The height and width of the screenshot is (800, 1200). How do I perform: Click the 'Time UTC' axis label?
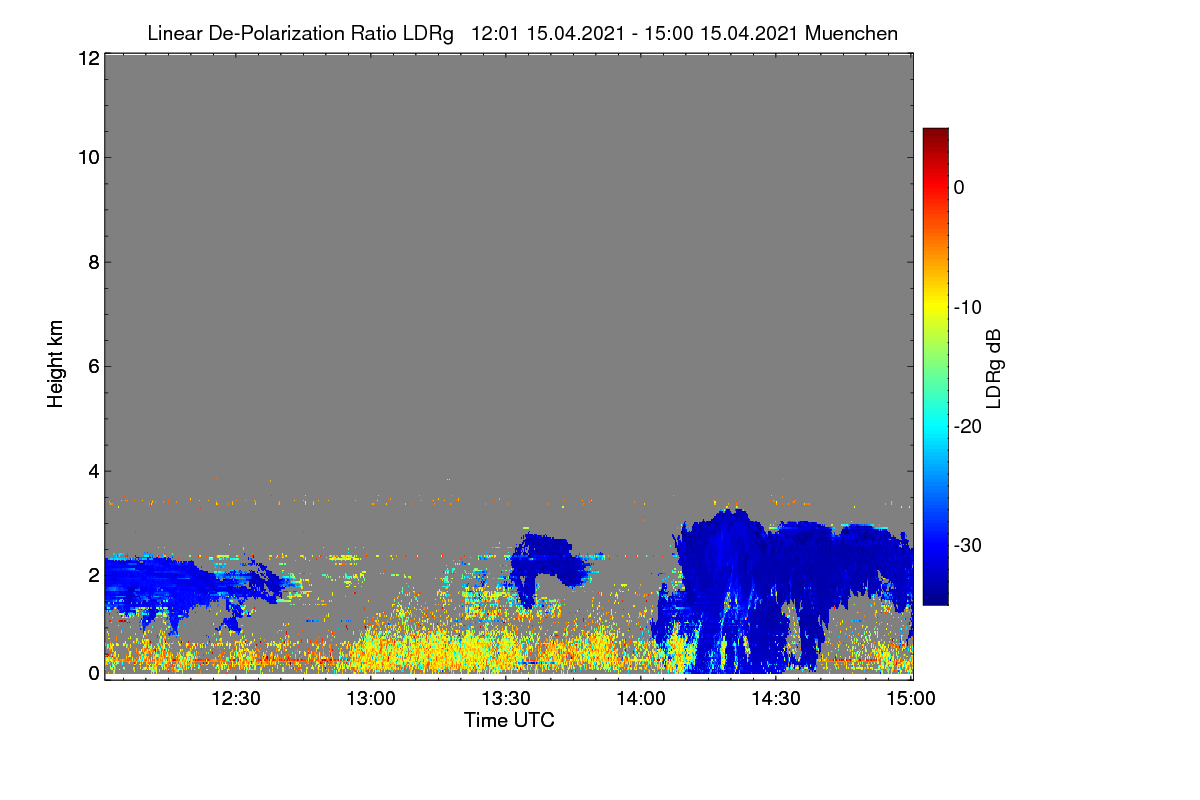(509, 720)
